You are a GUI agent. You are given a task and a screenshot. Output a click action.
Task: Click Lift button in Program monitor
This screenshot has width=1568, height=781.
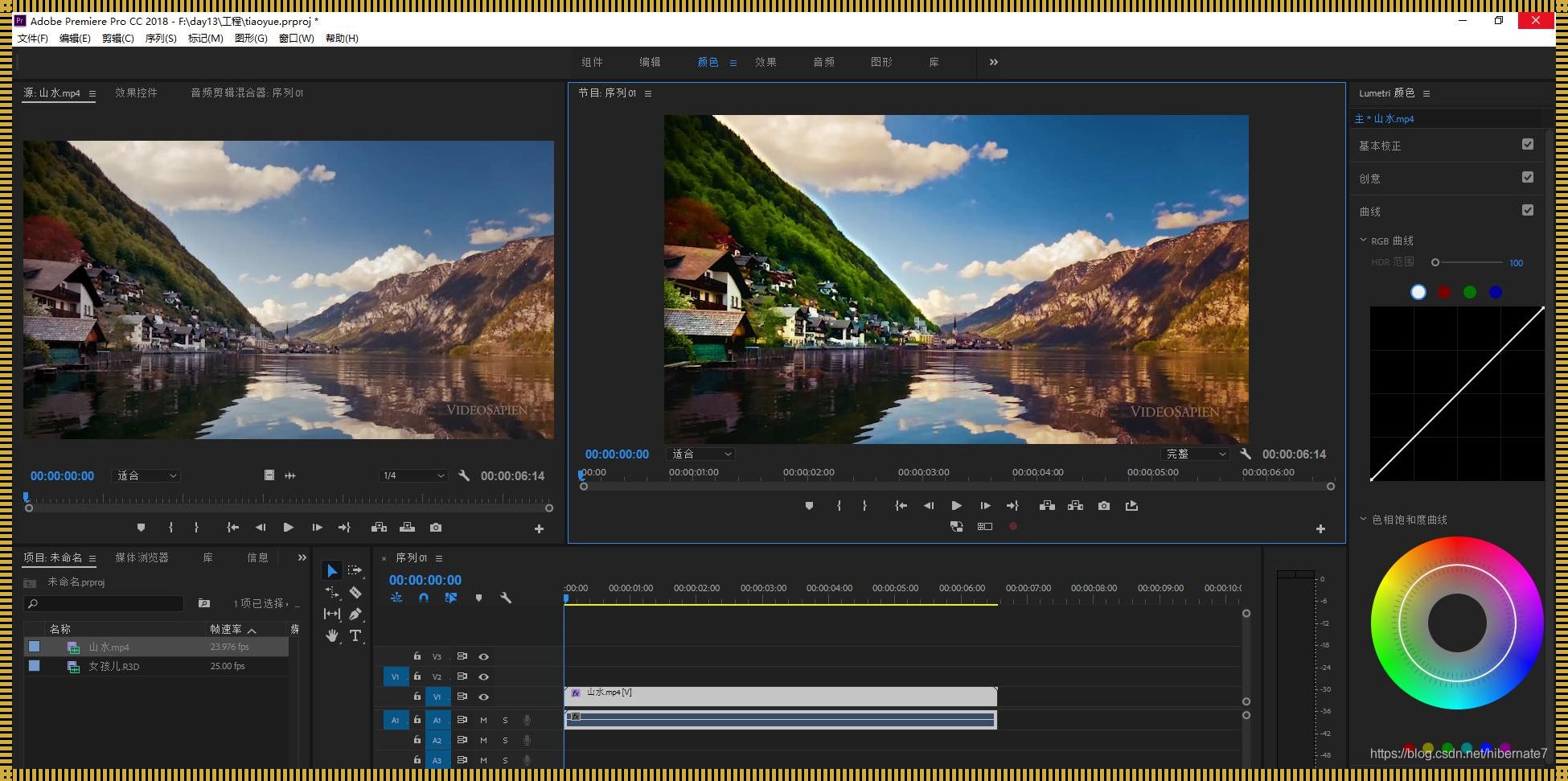tap(1047, 506)
